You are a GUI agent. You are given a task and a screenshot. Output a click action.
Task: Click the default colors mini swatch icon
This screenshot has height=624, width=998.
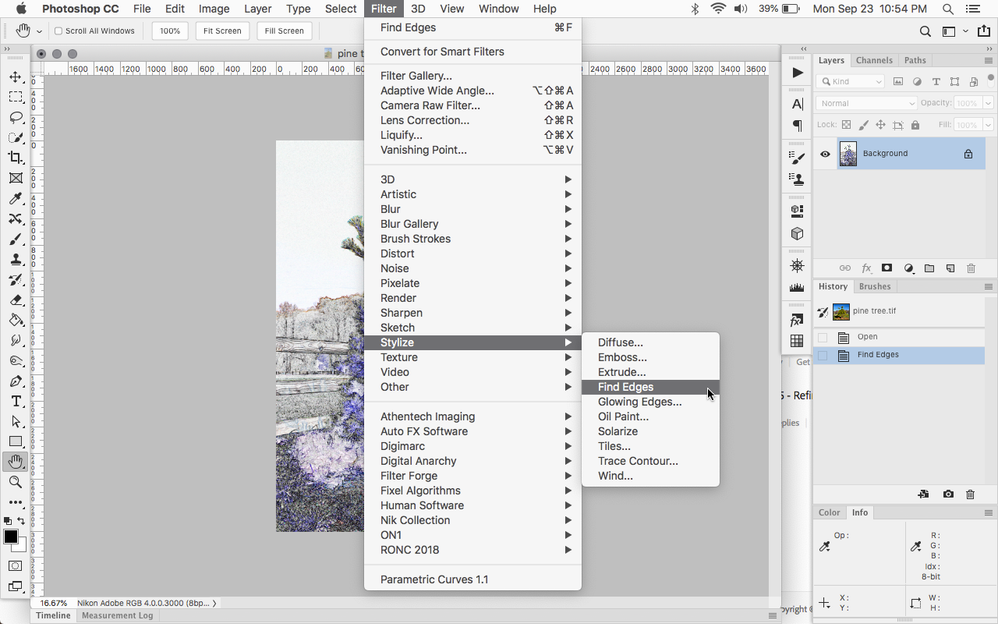8,521
